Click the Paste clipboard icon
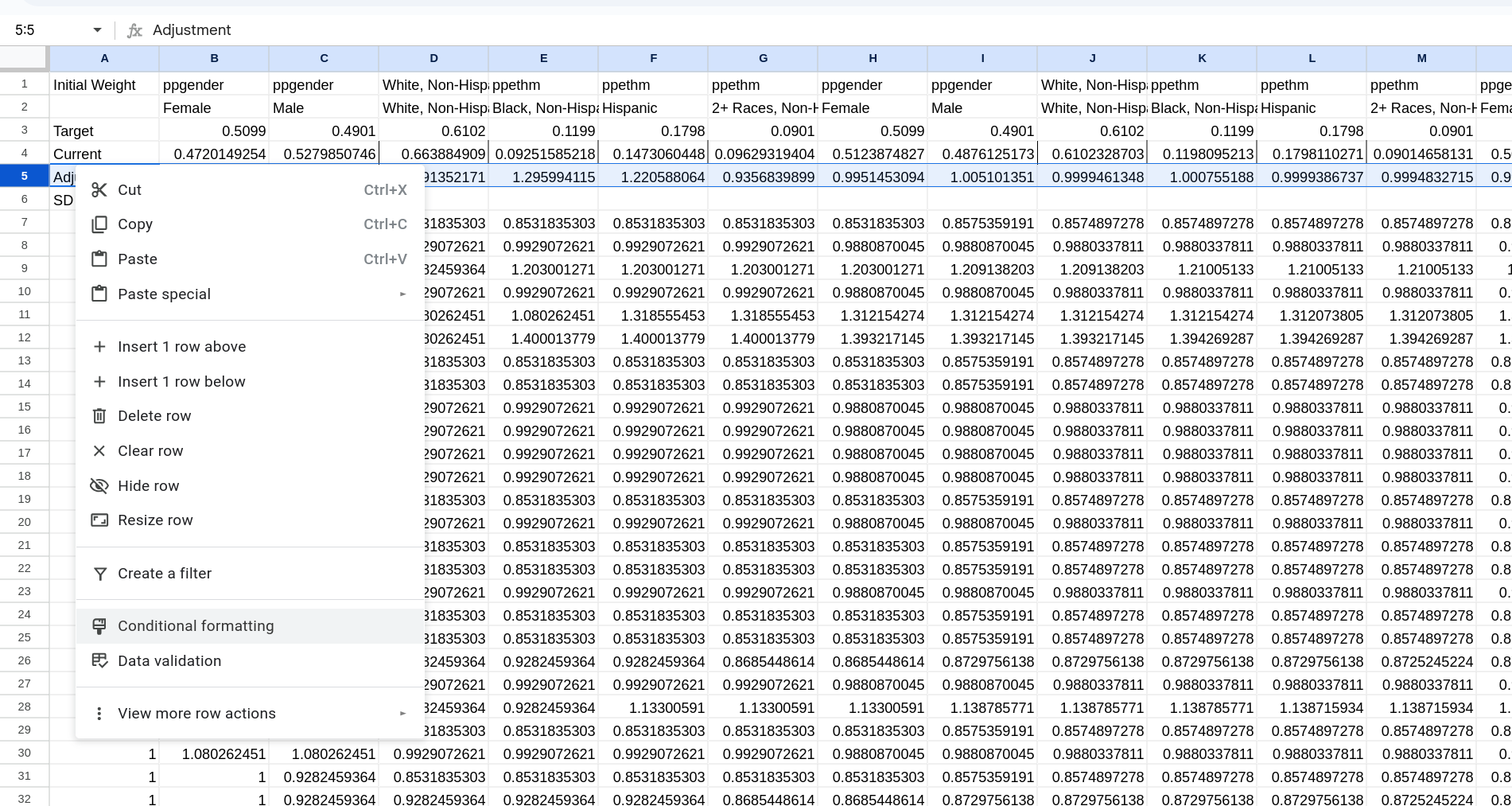The image size is (1512, 806). 99,259
